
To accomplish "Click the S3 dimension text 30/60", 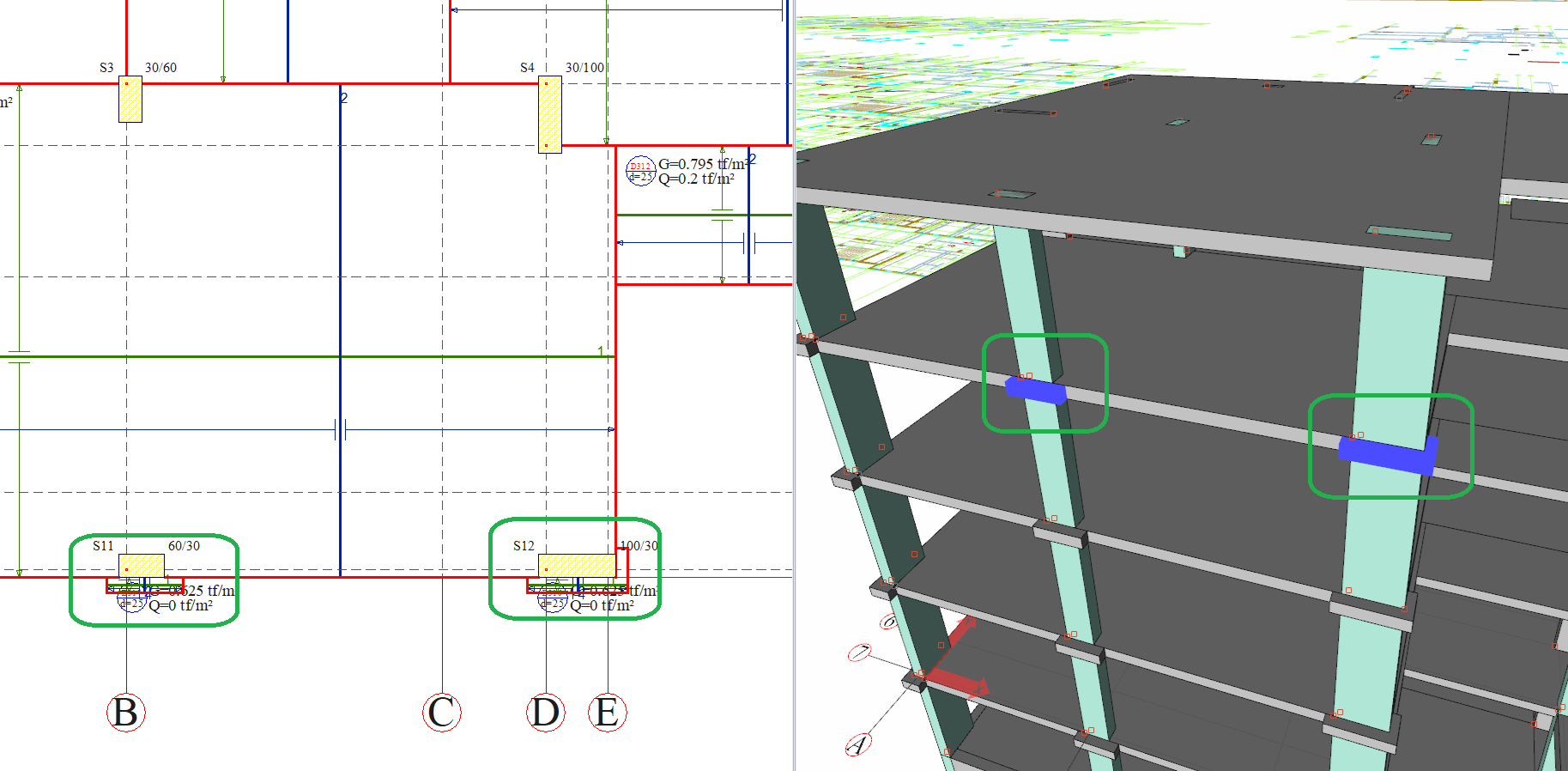I will click(160, 68).
